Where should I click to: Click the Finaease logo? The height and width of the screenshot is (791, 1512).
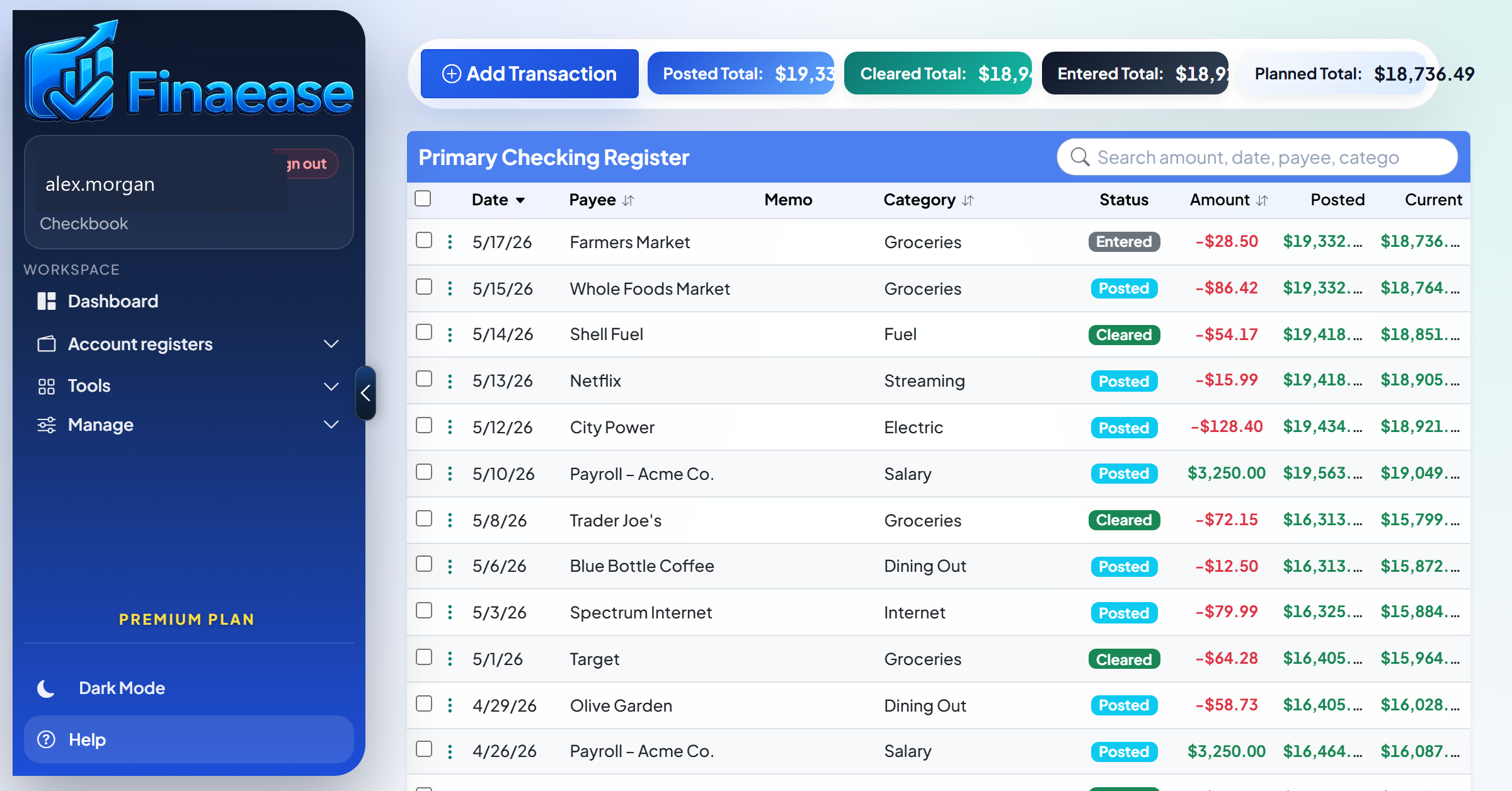(x=189, y=72)
